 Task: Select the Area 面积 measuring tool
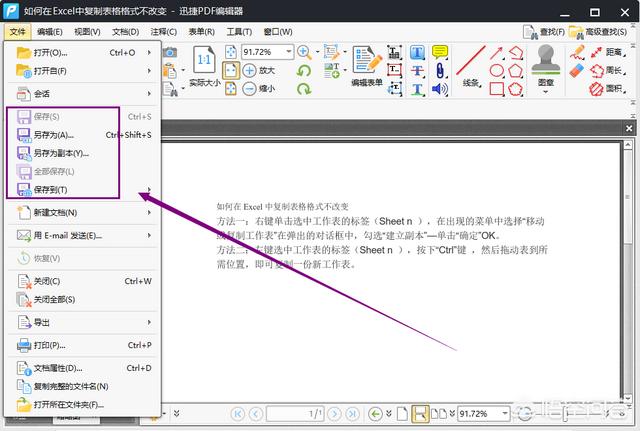tap(607, 89)
